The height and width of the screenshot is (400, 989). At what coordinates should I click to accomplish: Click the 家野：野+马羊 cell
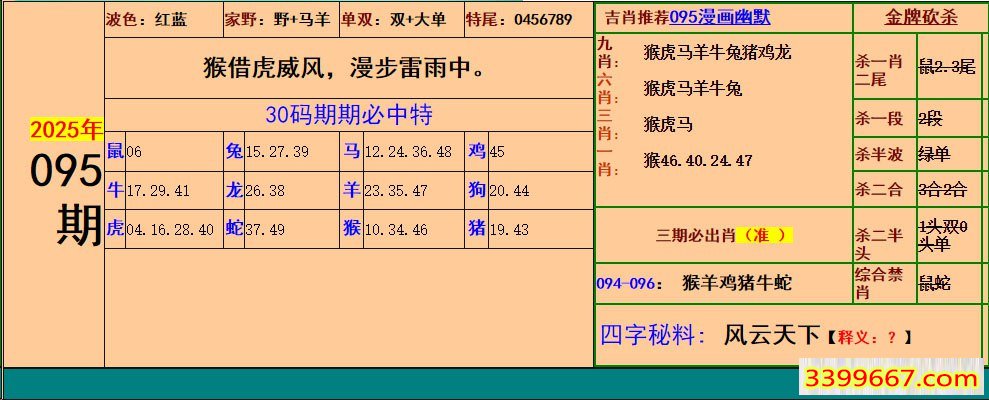pyautogui.click(x=278, y=19)
